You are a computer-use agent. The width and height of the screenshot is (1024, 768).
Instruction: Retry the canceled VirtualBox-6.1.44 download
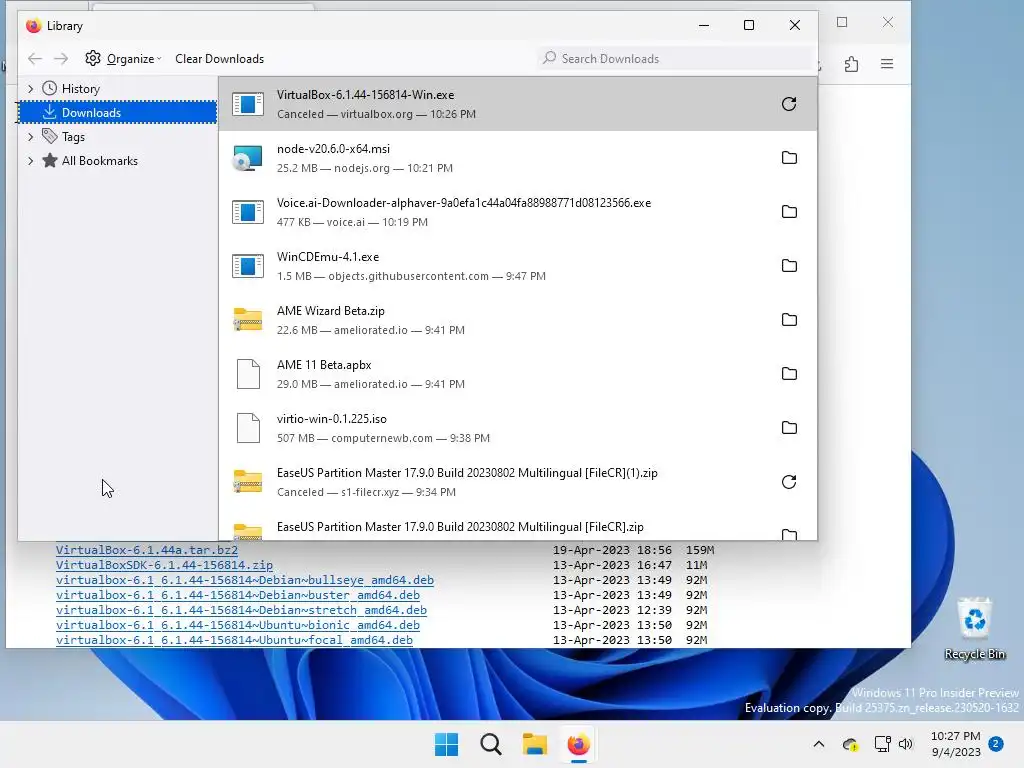click(789, 104)
